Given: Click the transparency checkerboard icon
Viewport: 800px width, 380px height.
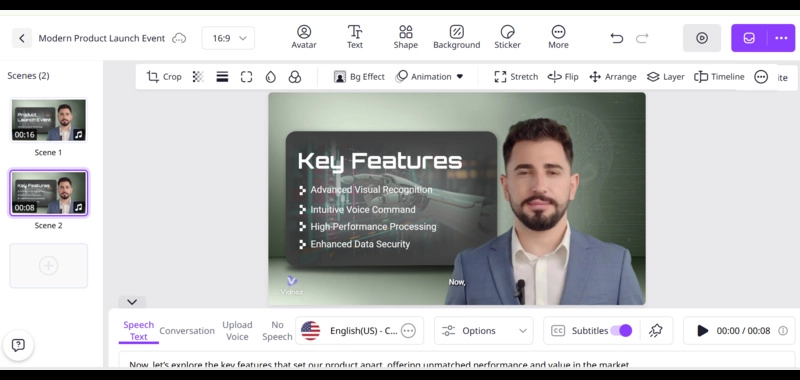Looking at the screenshot, I should coord(198,77).
